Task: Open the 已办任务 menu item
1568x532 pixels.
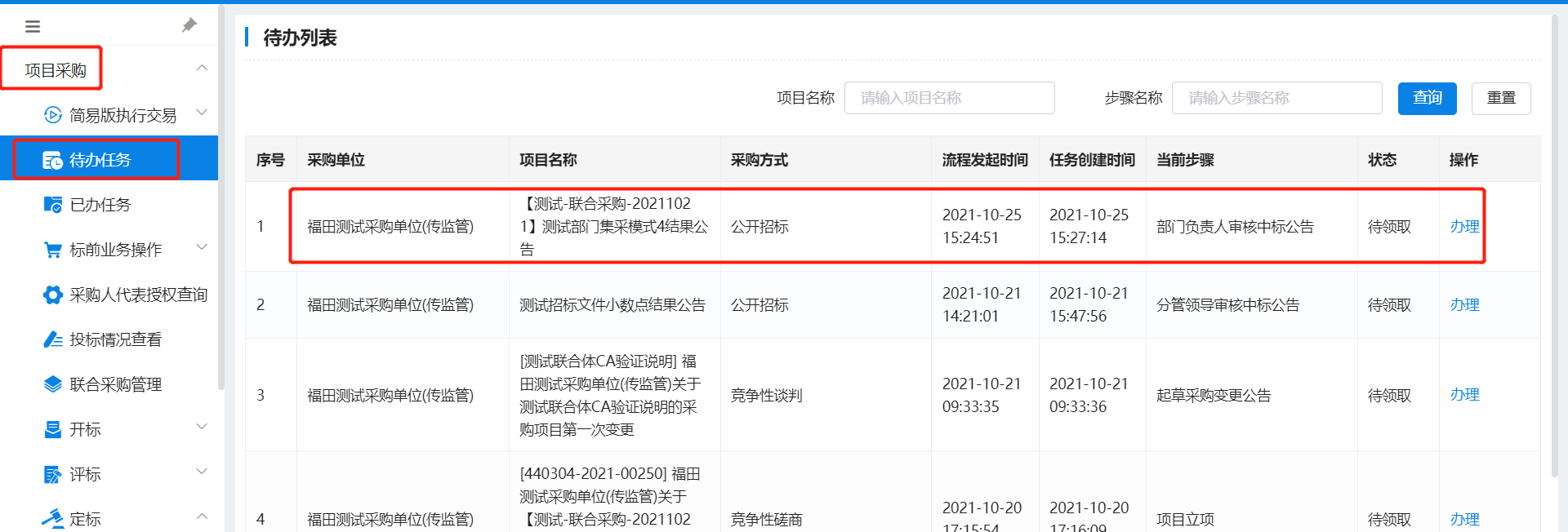Action: [100, 205]
